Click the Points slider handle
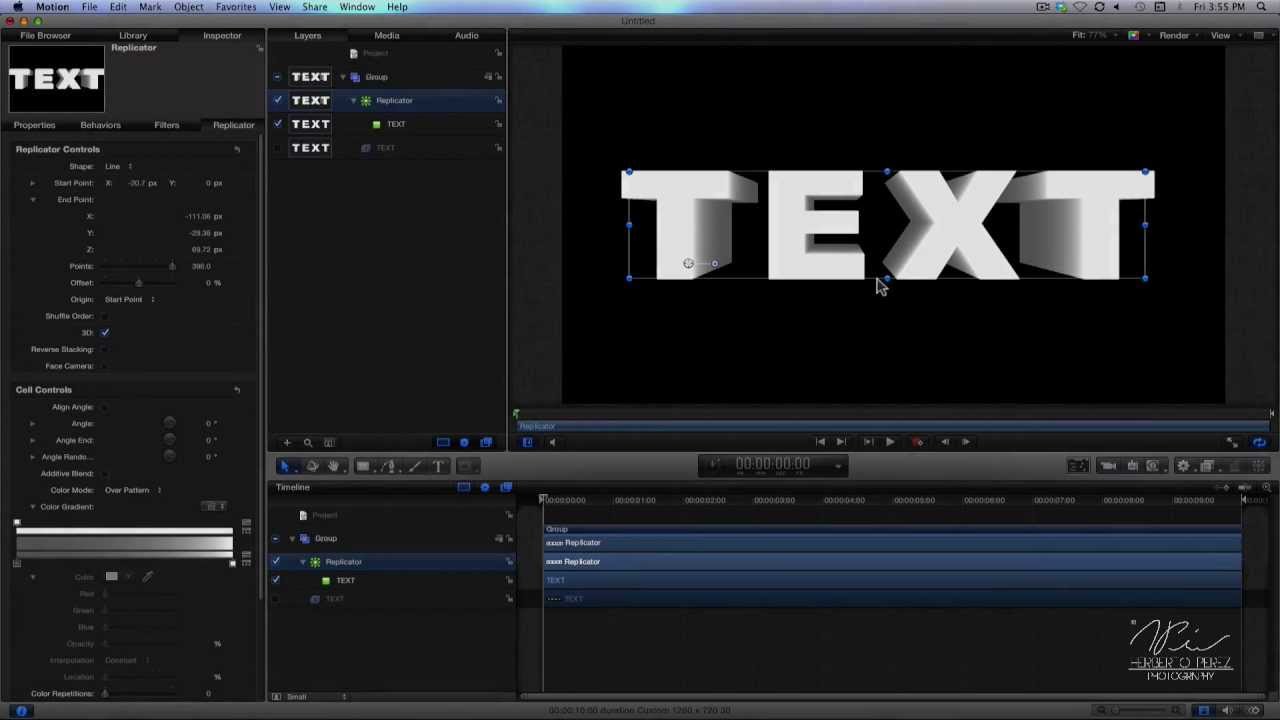 (x=172, y=266)
